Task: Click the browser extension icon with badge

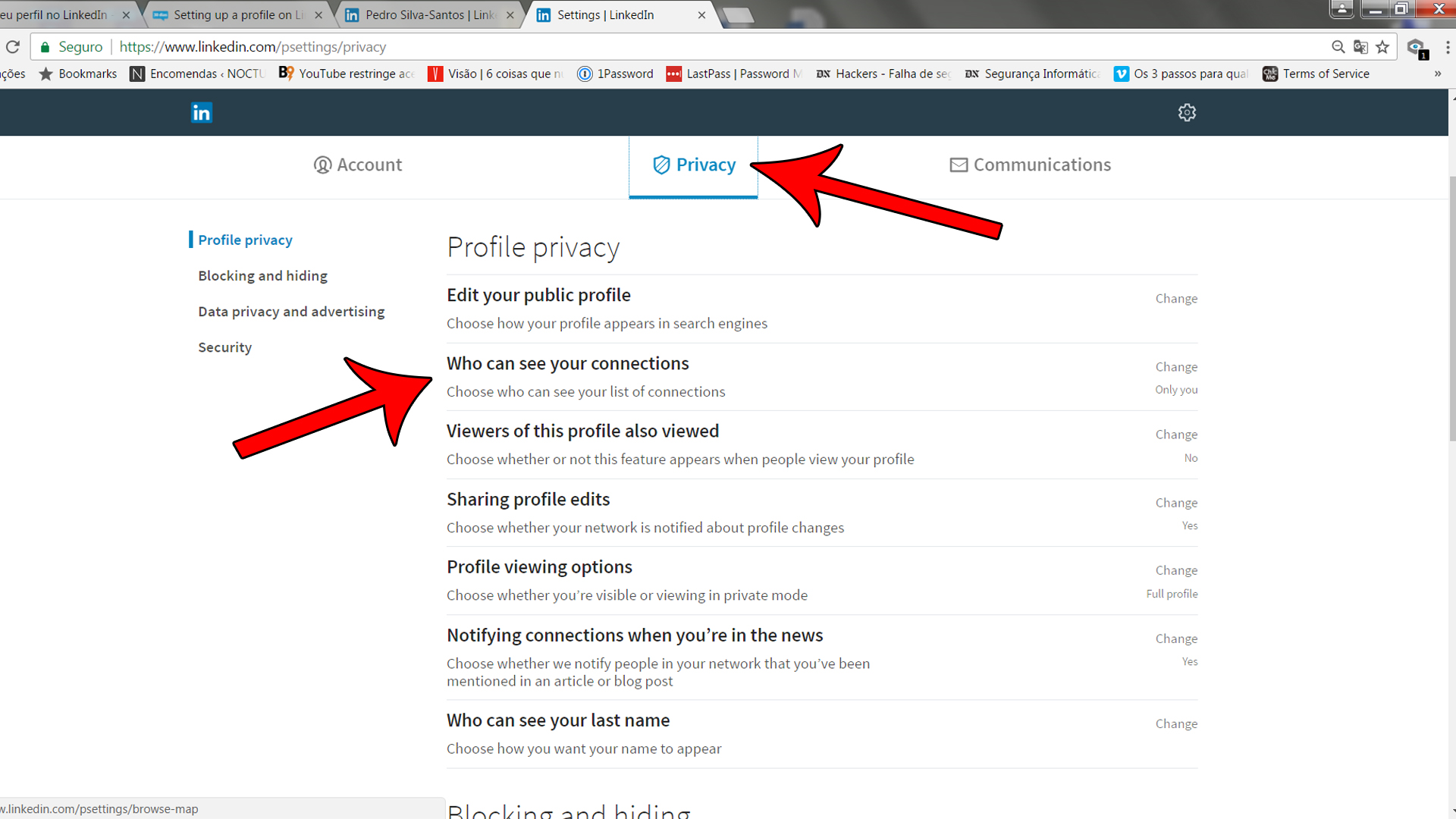Action: [1417, 49]
